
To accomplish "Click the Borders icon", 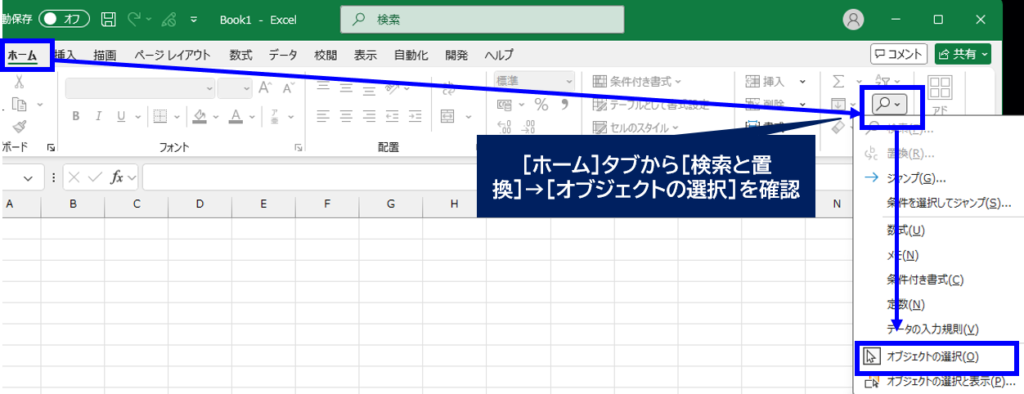I will coord(159,116).
